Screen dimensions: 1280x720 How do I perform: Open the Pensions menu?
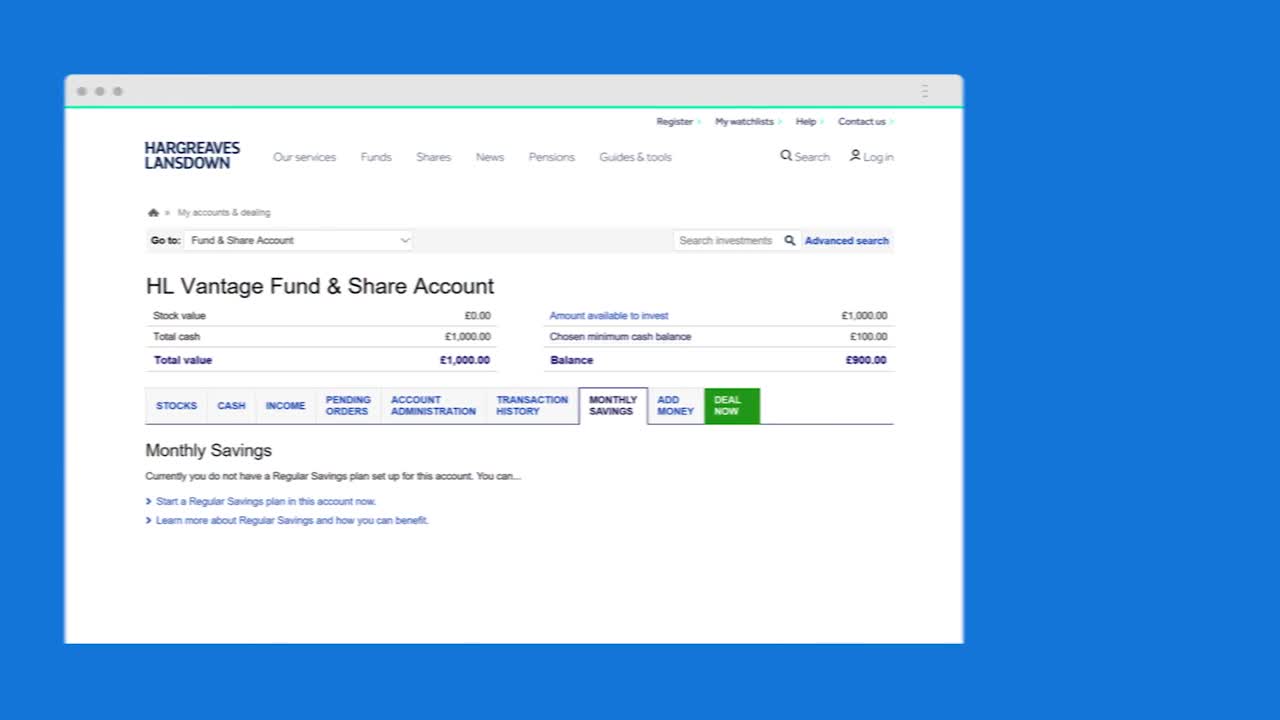click(552, 157)
